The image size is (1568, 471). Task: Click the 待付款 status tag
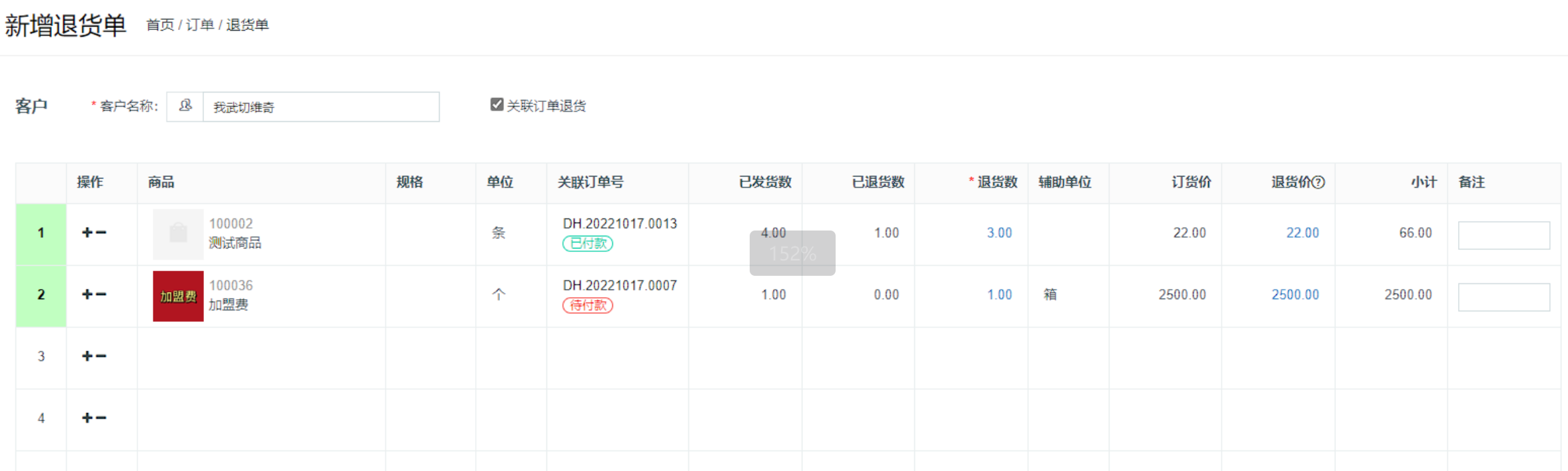588,305
